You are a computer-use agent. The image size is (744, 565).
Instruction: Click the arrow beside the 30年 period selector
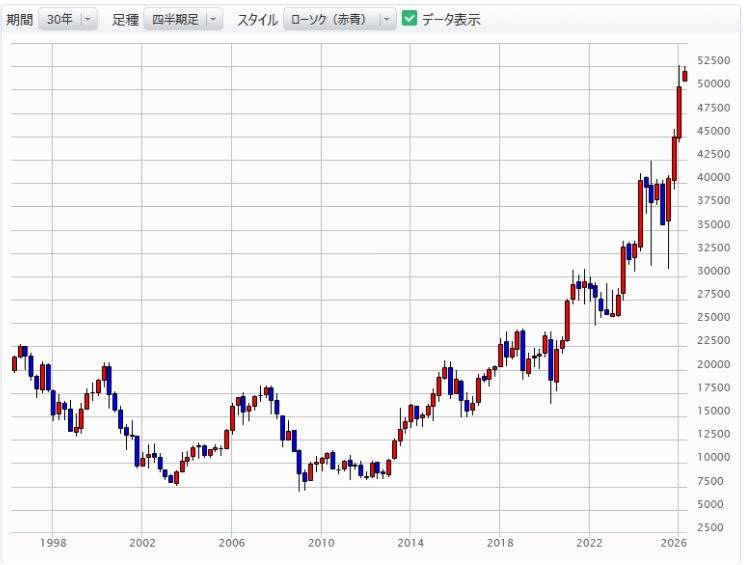pos(88,19)
